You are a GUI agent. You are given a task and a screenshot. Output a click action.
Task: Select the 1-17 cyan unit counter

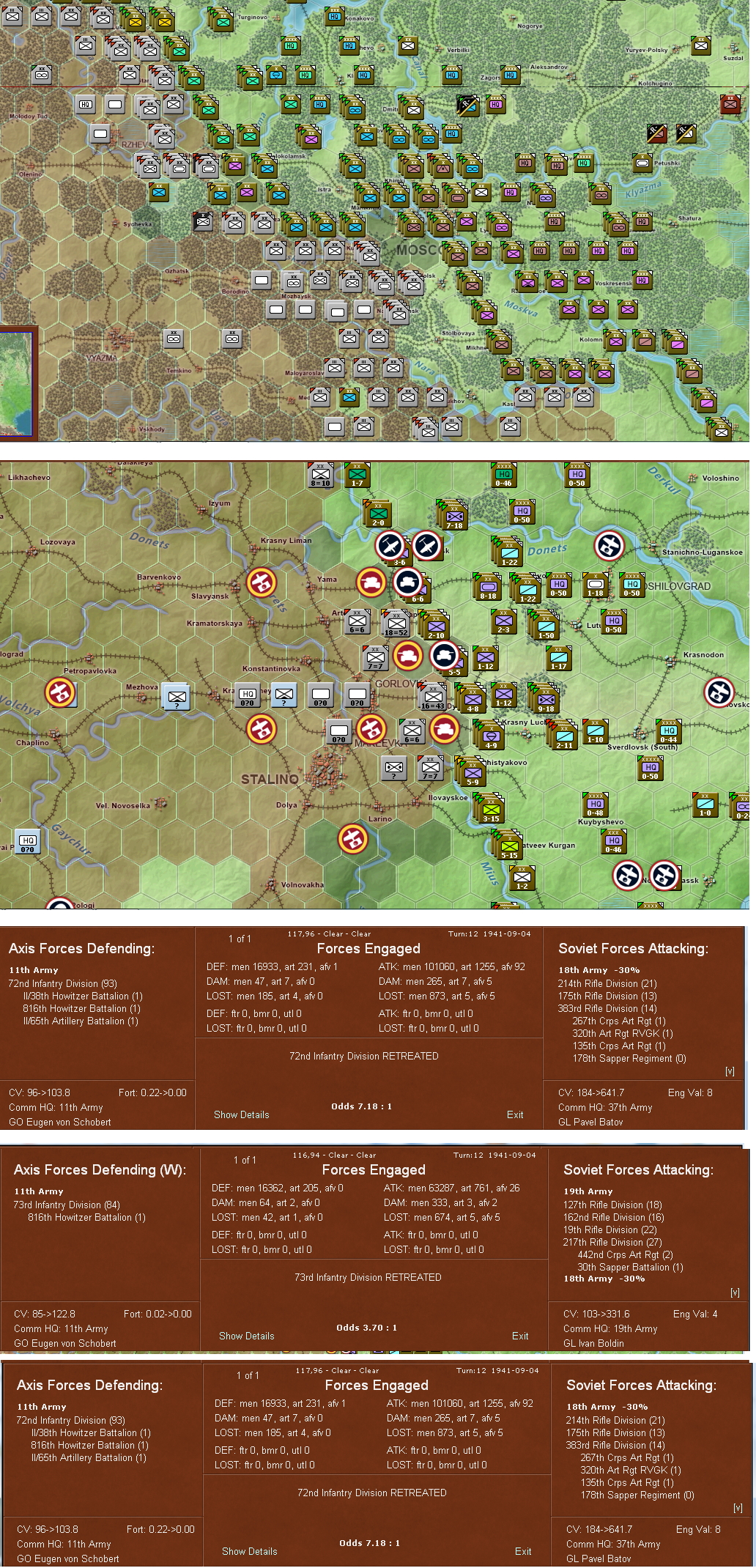pos(559,658)
